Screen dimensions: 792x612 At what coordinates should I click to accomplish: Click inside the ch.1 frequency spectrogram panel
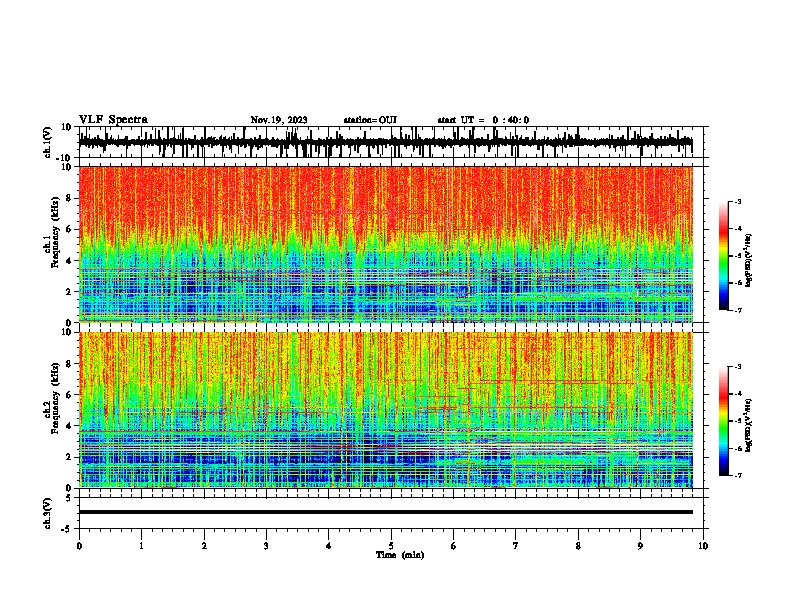pos(386,244)
